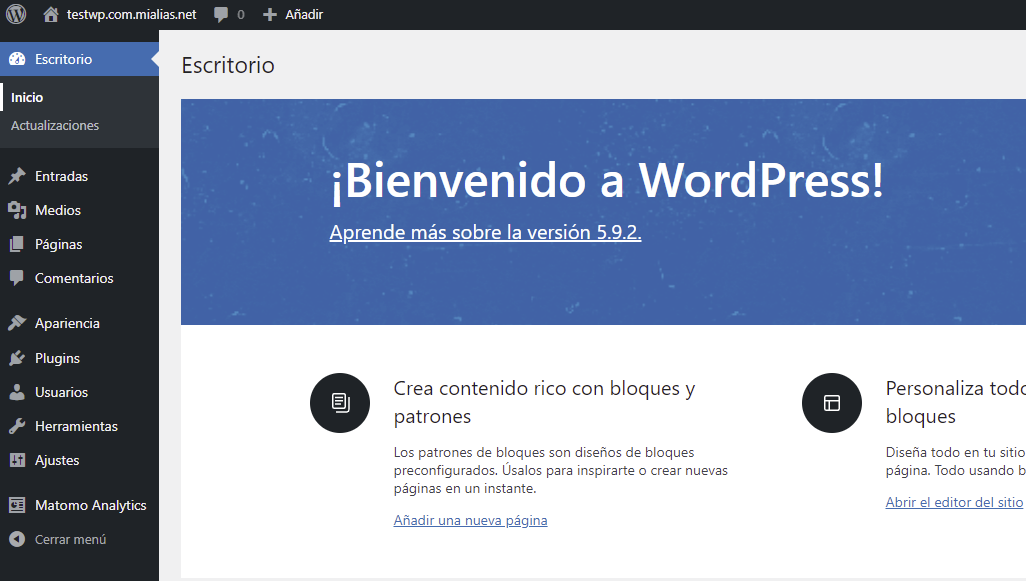Click the Personaliza todo heading
This screenshot has width=1026, height=581.
pos(955,402)
